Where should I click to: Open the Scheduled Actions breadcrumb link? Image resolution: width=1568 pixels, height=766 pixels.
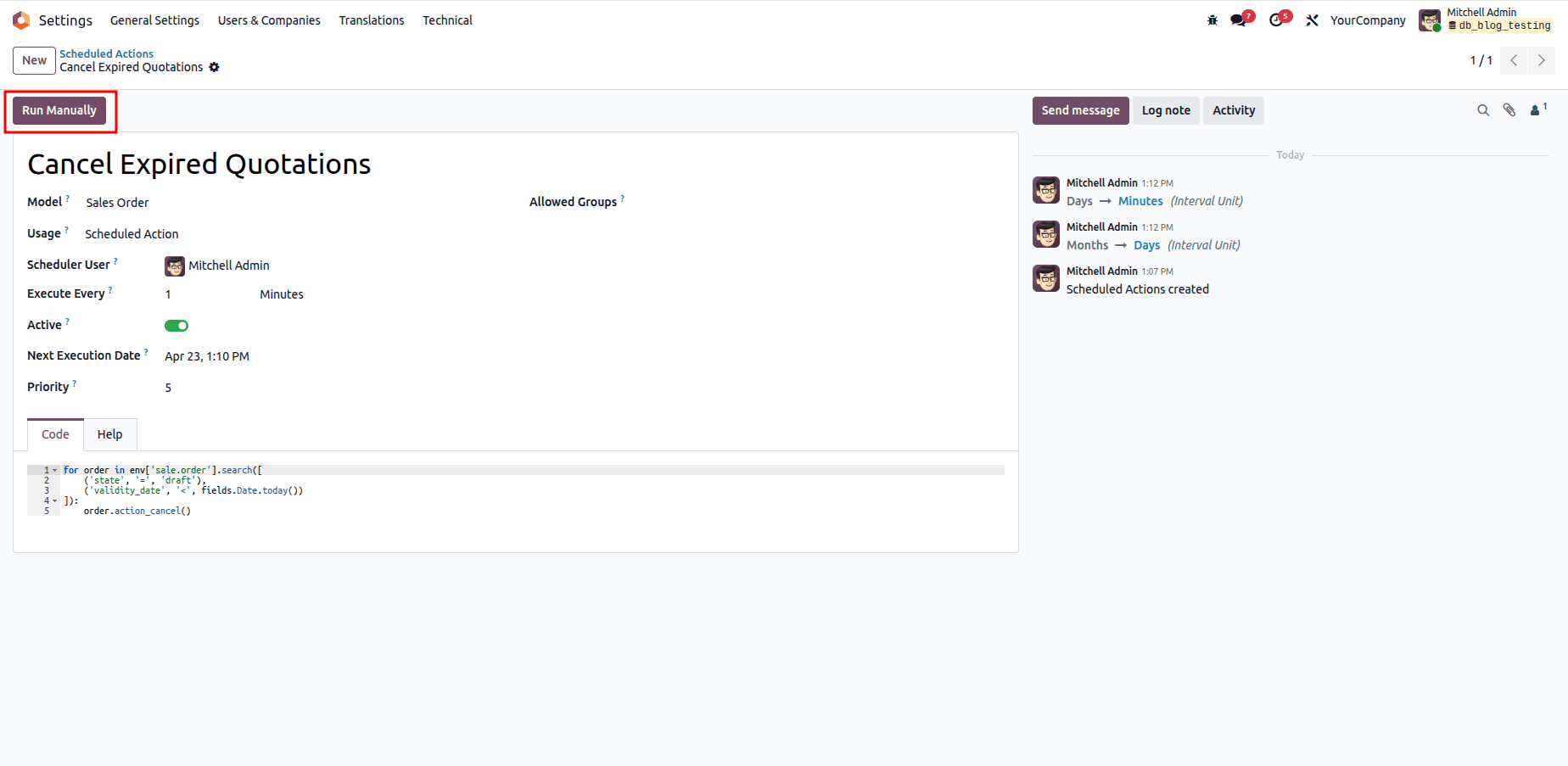point(106,53)
